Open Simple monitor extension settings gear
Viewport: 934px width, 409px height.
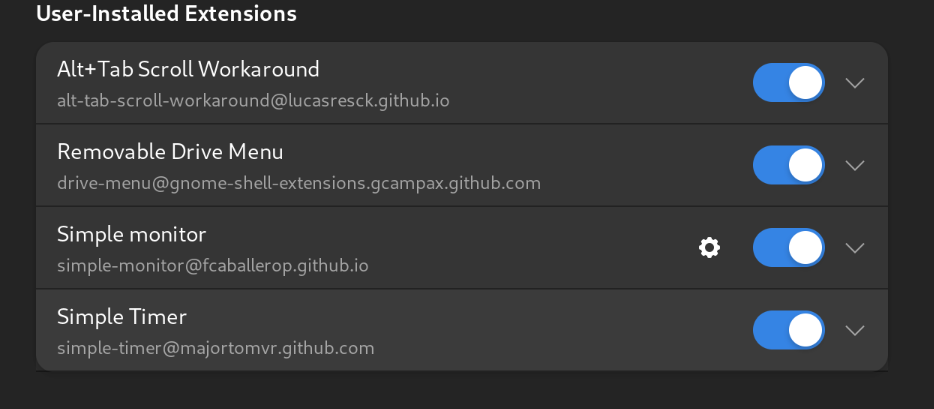pos(709,248)
